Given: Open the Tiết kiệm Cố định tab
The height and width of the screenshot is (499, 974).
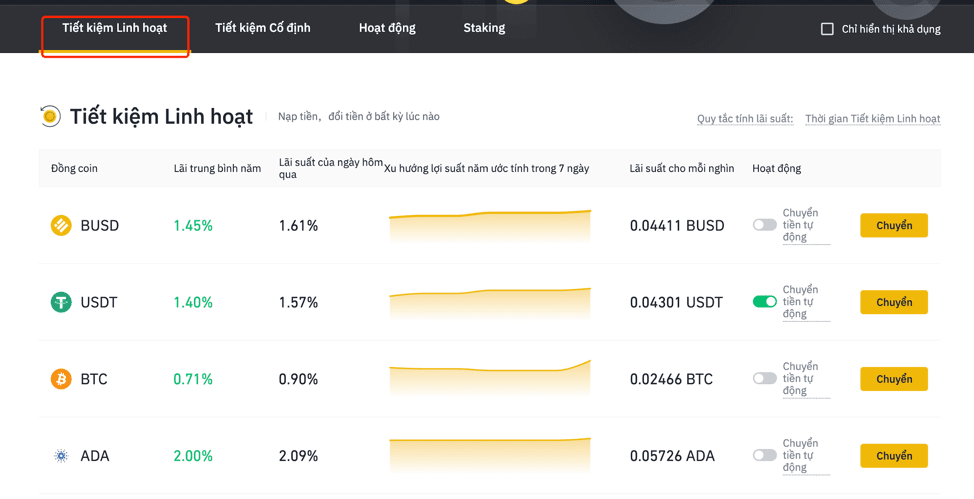Looking at the screenshot, I should pos(263,28).
